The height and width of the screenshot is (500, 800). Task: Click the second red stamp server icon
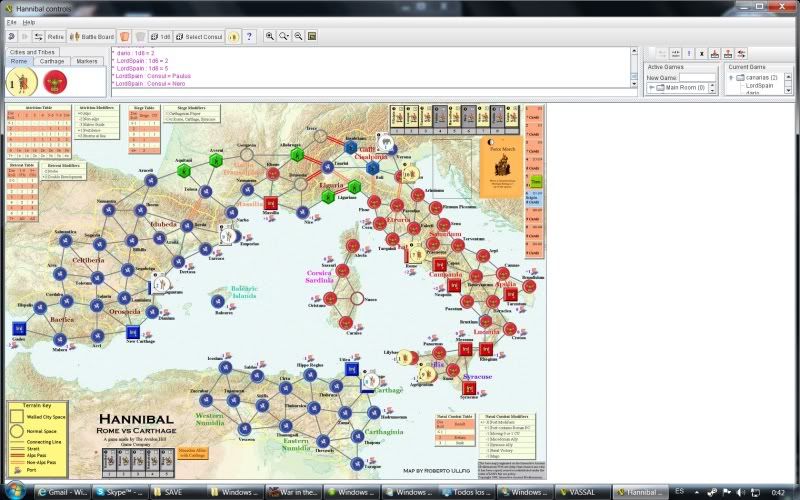[x=728, y=53]
